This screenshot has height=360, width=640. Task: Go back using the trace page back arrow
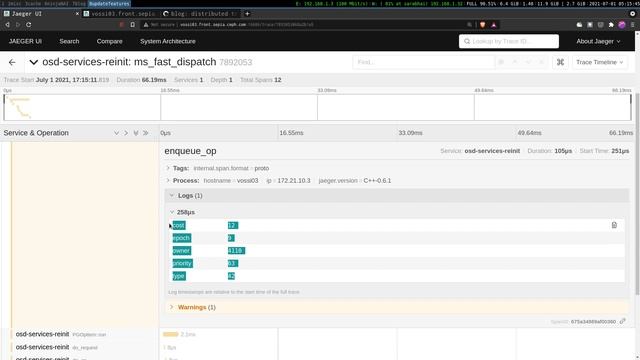point(12,62)
